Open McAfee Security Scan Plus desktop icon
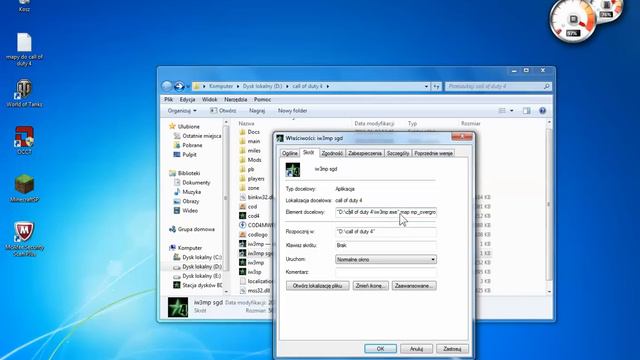 (x=24, y=239)
